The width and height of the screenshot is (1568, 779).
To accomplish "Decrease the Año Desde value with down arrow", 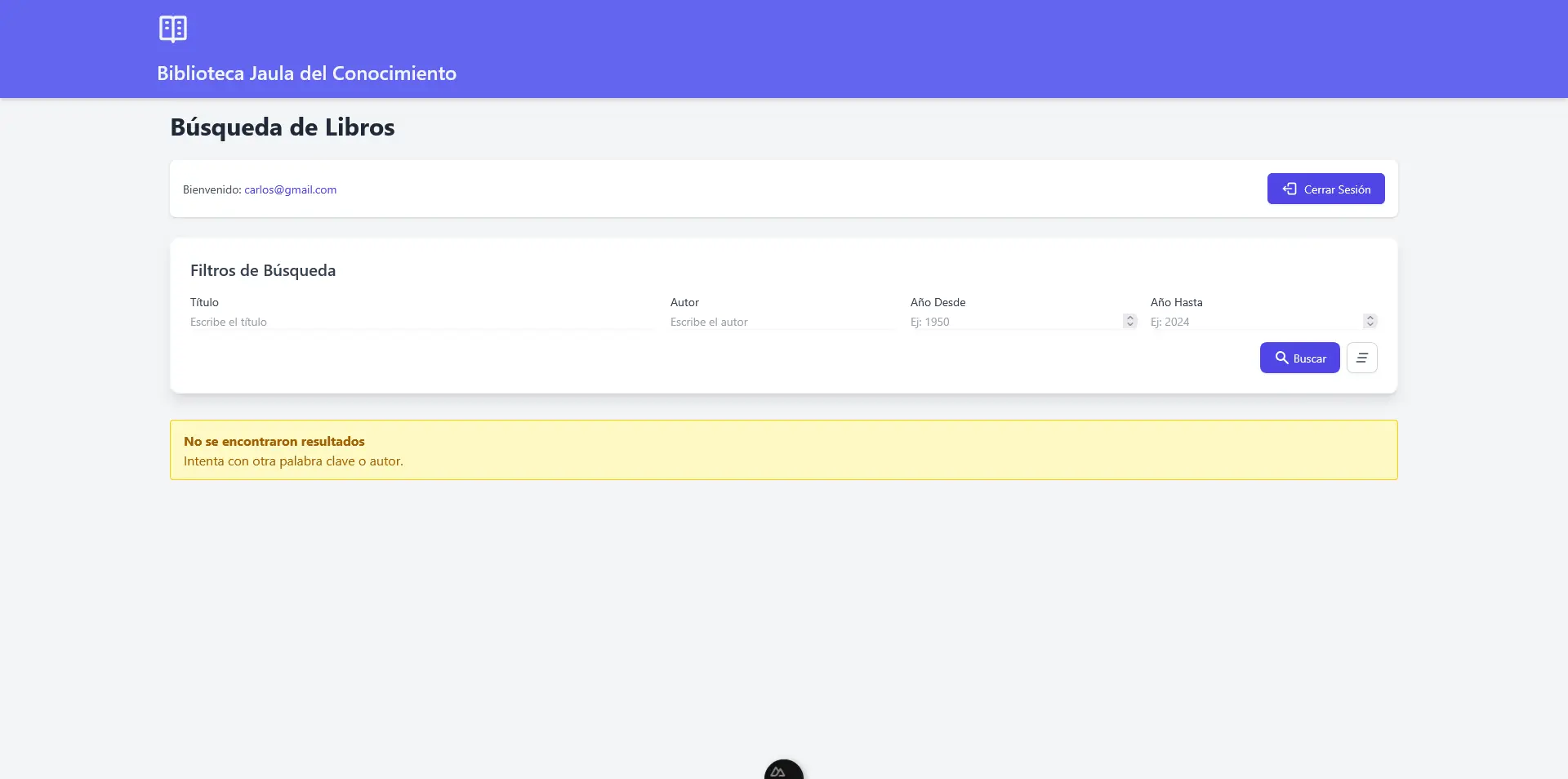I will [x=1129, y=324].
